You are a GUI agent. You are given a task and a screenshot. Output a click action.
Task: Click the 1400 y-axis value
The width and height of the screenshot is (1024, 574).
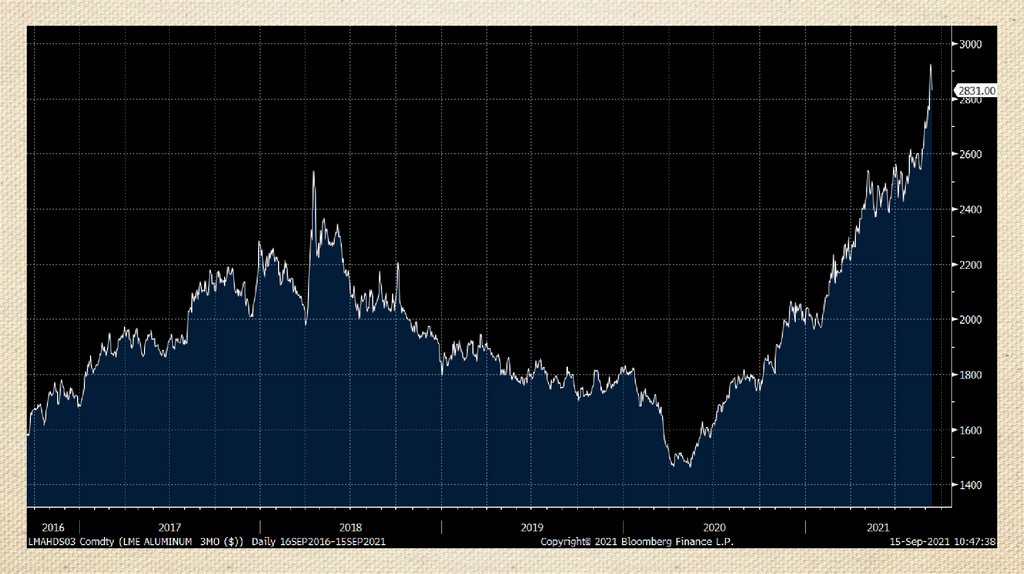970,485
